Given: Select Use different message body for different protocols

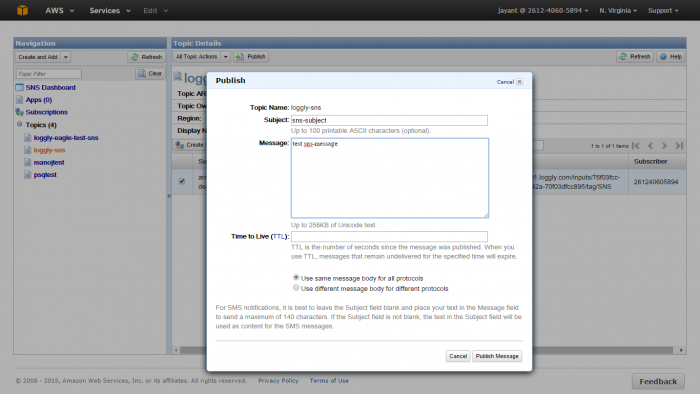Looking at the screenshot, I should pos(296,288).
